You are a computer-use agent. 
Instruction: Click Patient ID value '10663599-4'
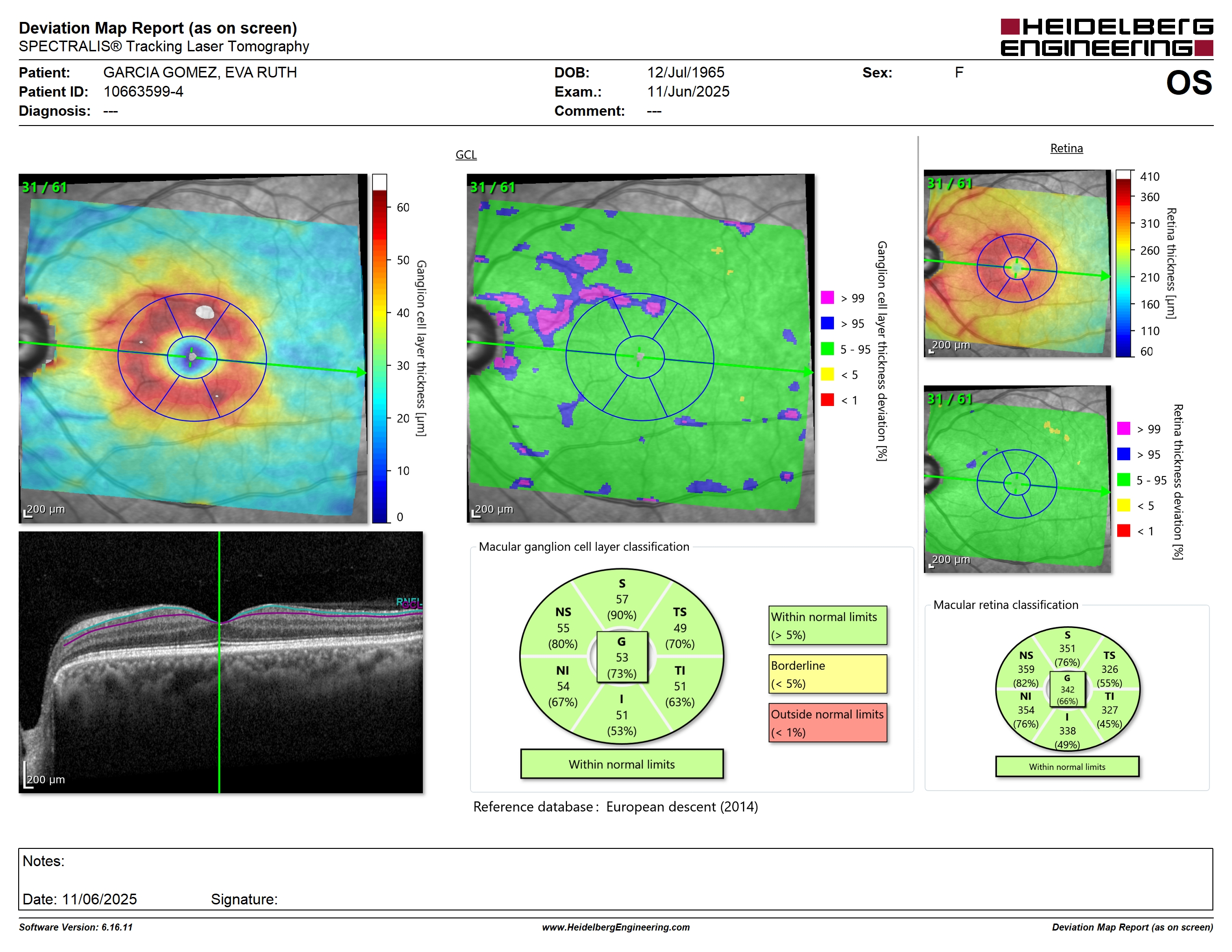coord(143,91)
